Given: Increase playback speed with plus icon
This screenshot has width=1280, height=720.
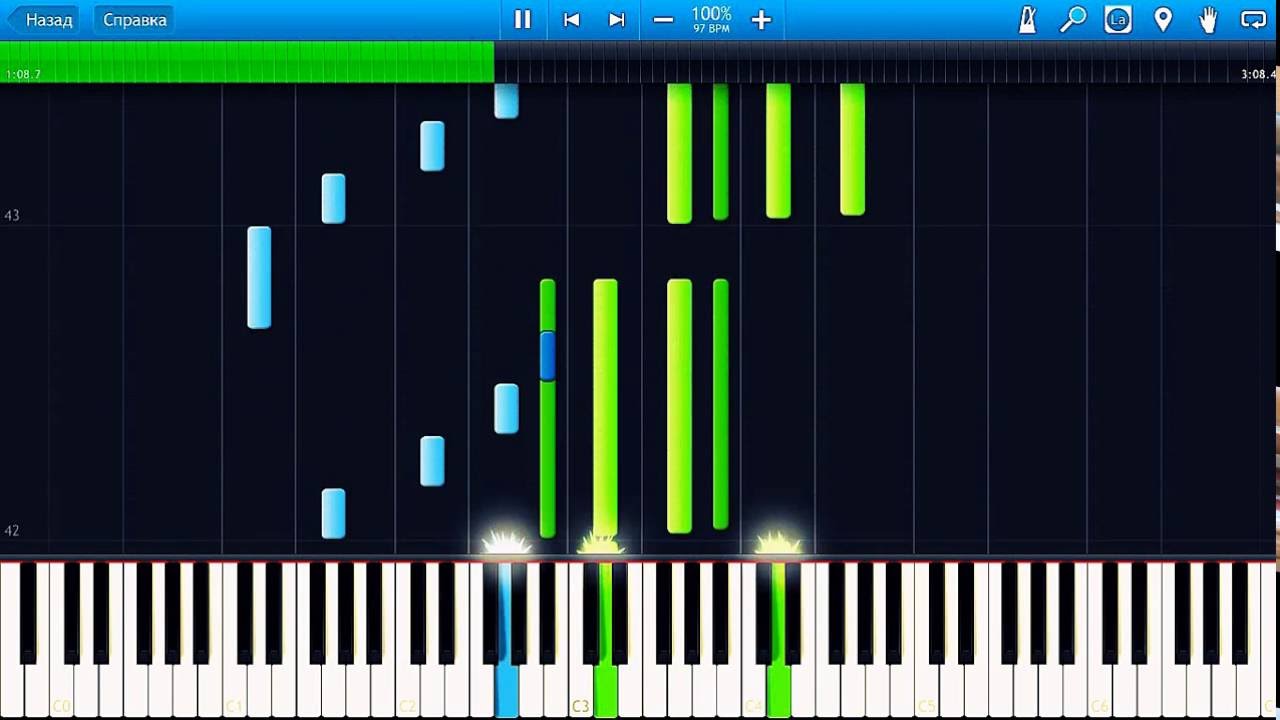Looking at the screenshot, I should coord(761,19).
